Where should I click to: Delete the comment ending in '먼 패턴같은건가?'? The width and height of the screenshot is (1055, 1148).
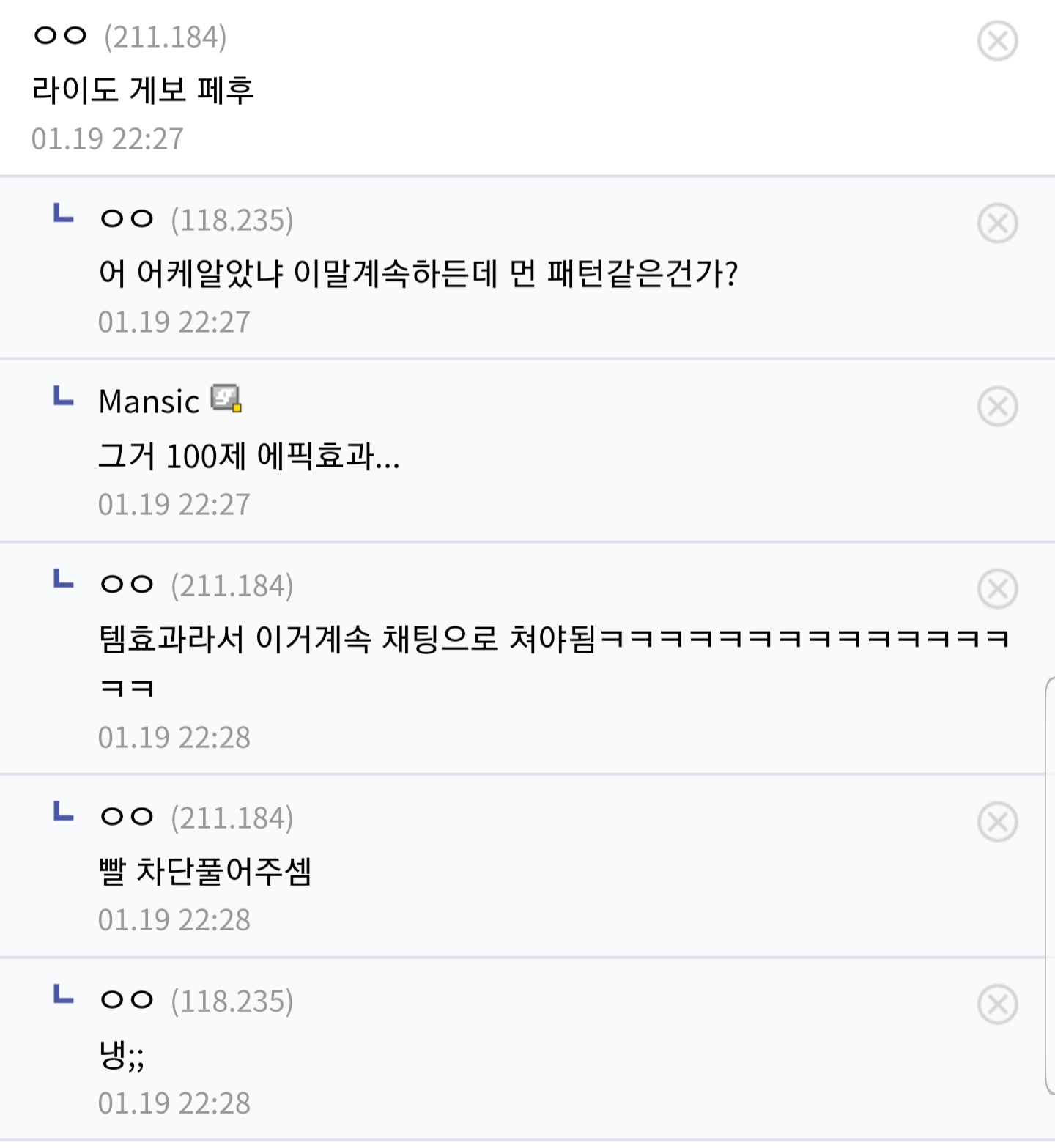click(x=997, y=223)
